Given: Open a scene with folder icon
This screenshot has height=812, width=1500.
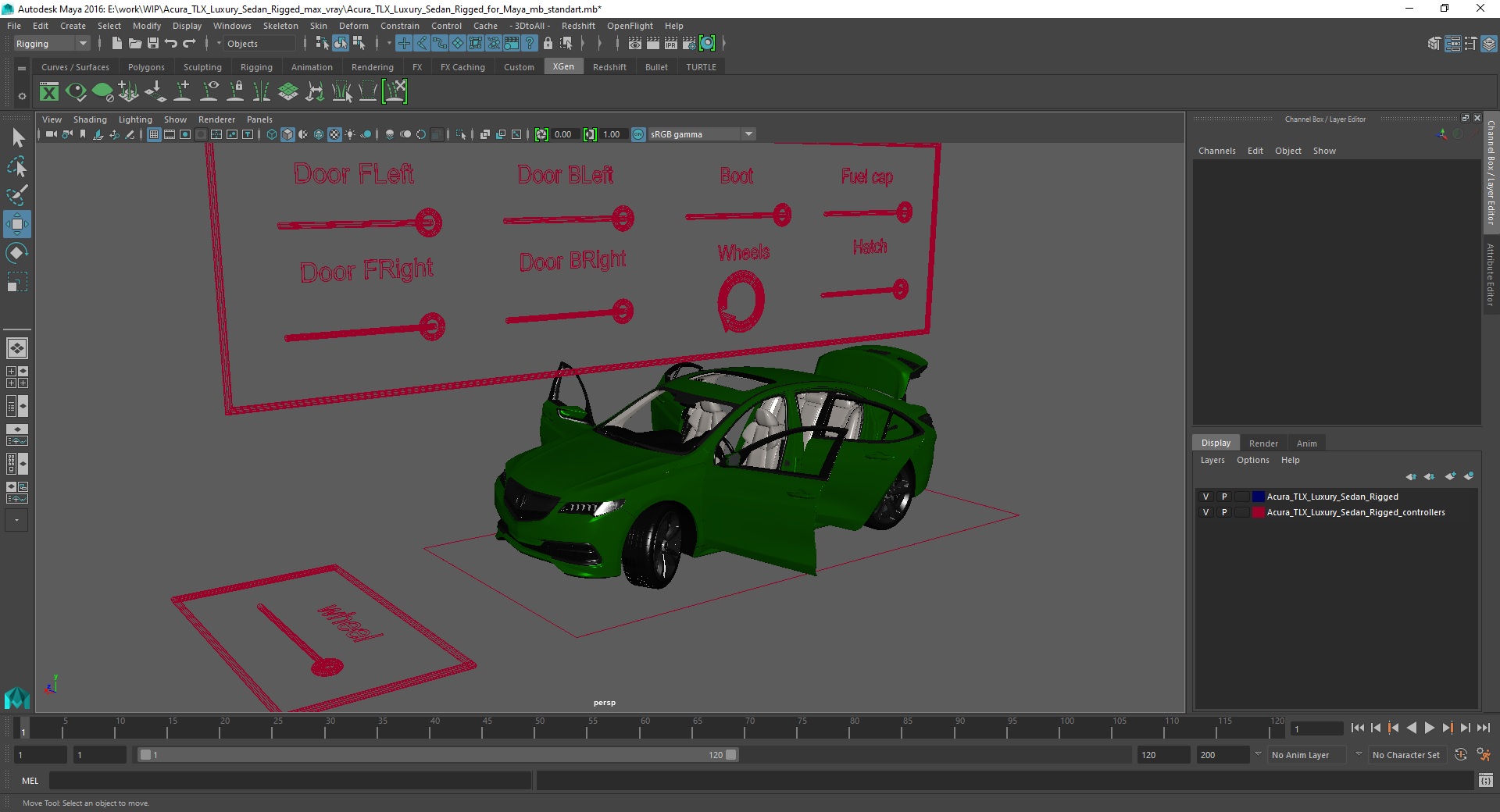Looking at the screenshot, I should click(134, 44).
